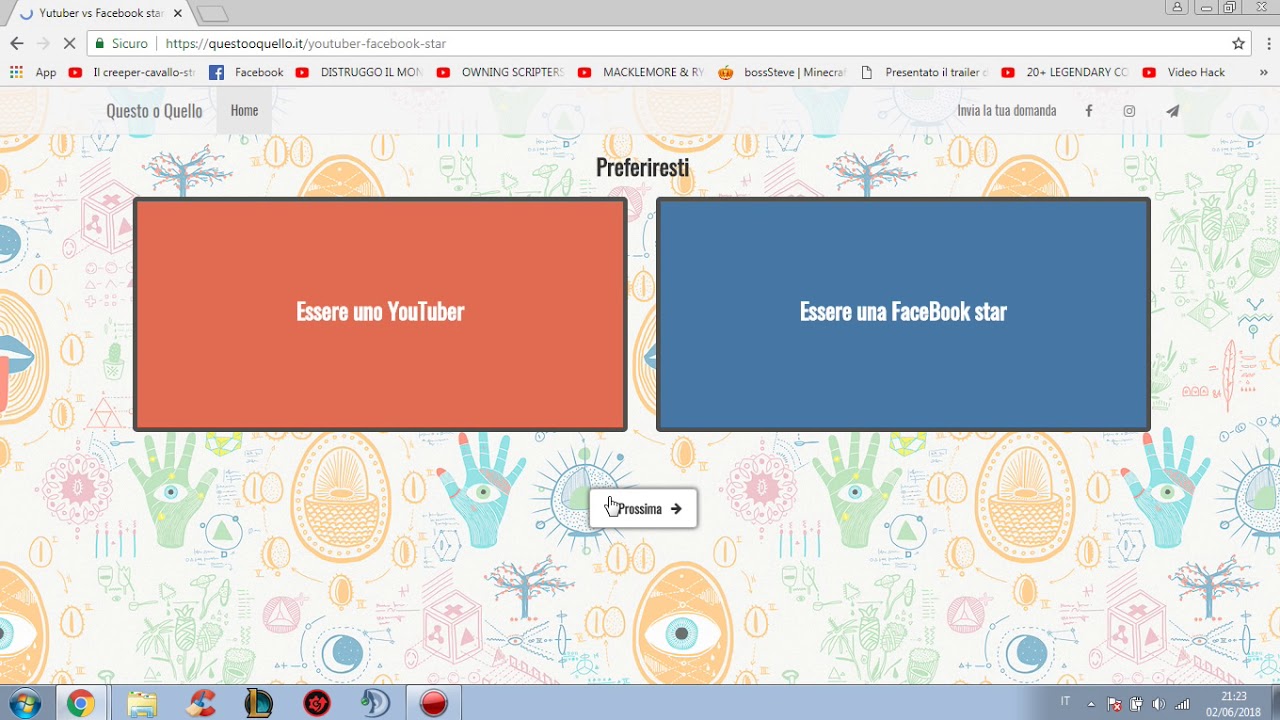Open the Facebook bookmark
Viewport: 1280px width, 720px height.
(247, 72)
